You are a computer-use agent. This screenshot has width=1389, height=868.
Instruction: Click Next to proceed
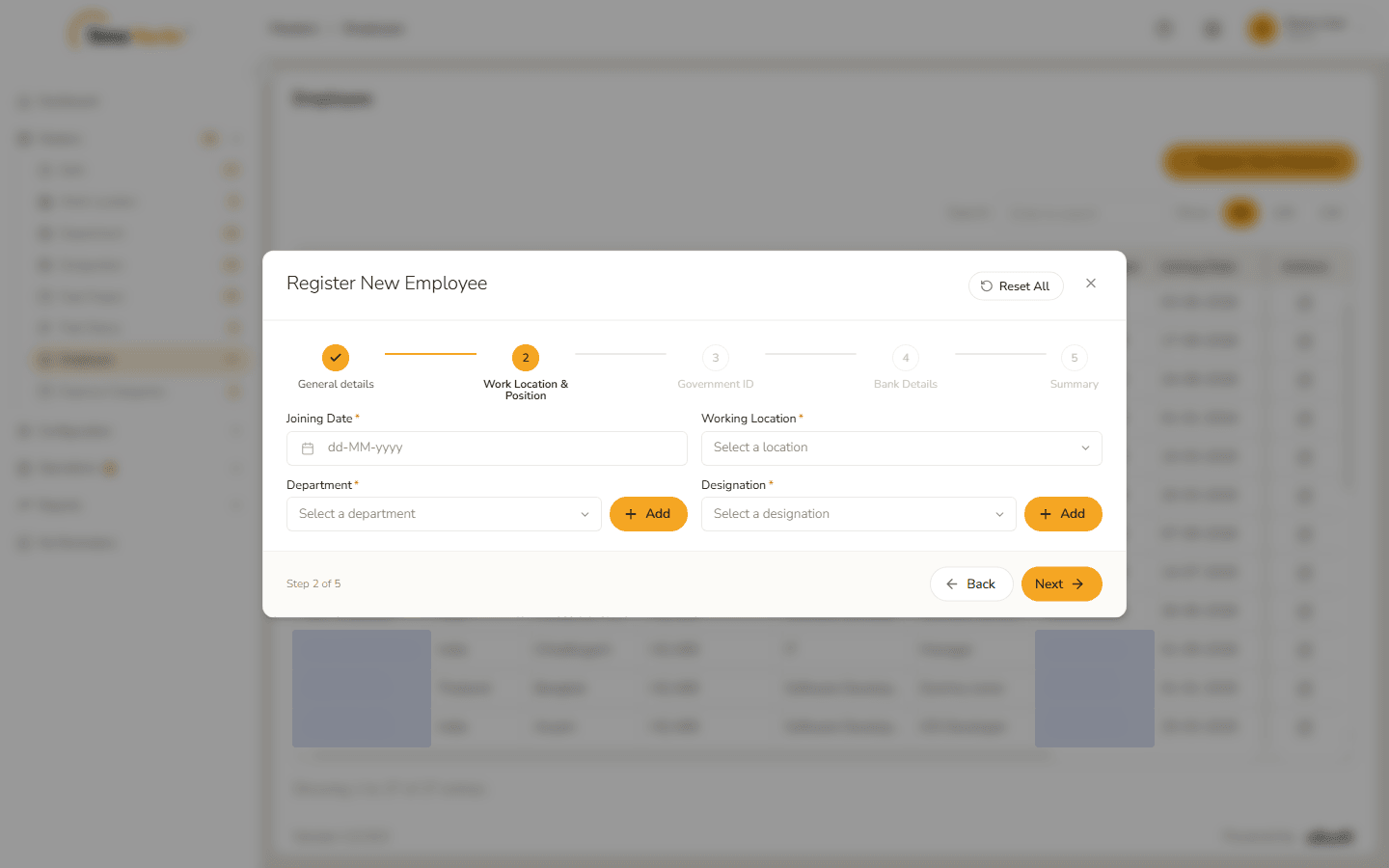(1061, 584)
